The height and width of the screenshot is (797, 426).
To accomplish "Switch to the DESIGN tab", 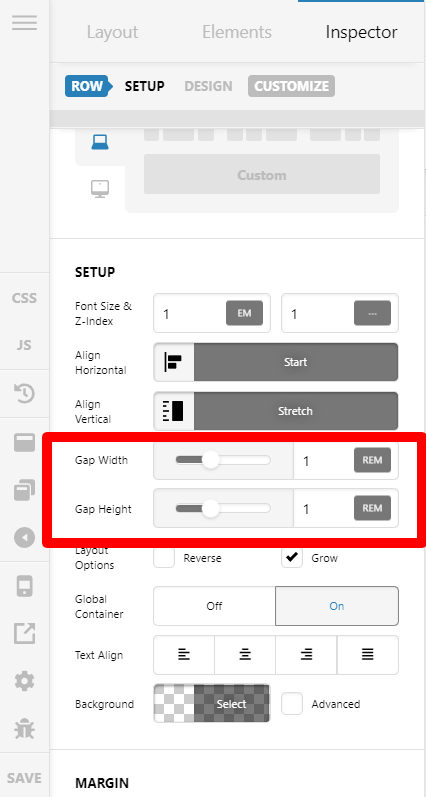I will tap(208, 86).
